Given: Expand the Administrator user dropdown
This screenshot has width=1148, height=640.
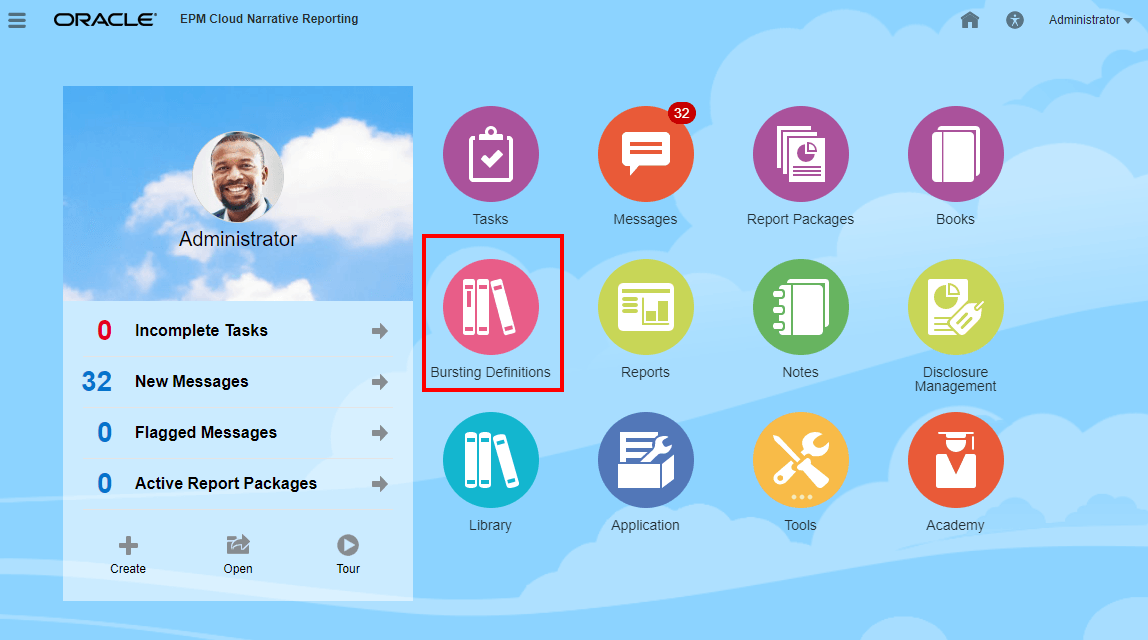Looking at the screenshot, I should coord(1090,20).
